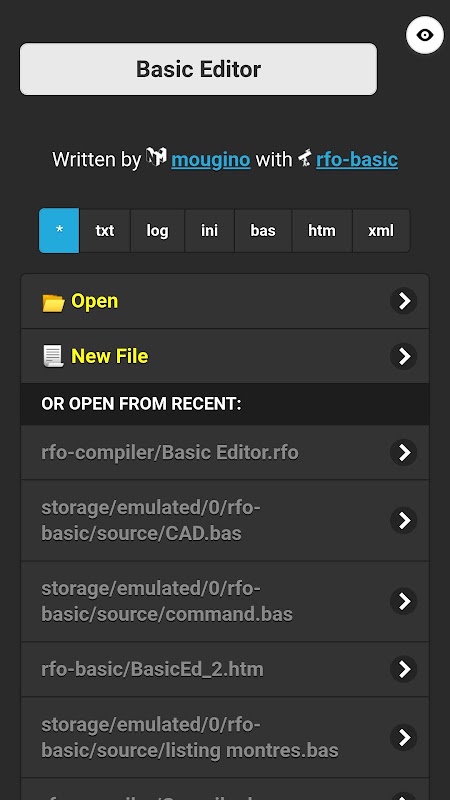This screenshot has height=800, width=450.
Task: Switch filter to bas files
Action: pyautogui.click(x=263, y=231)
